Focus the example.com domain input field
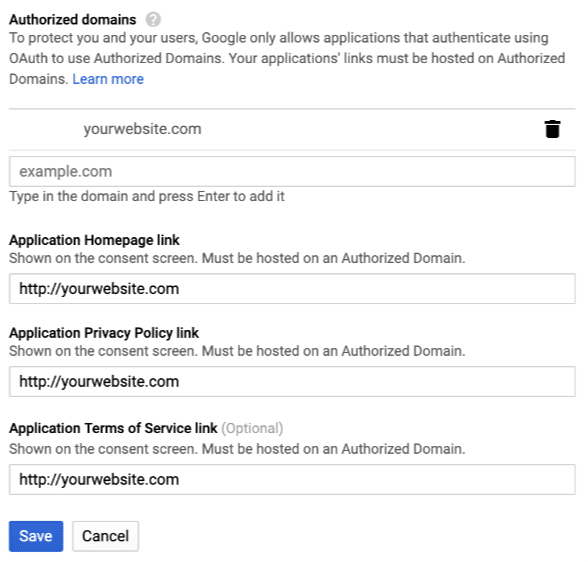The height and width of the screenshot is (562, 588). click(292, 172)
